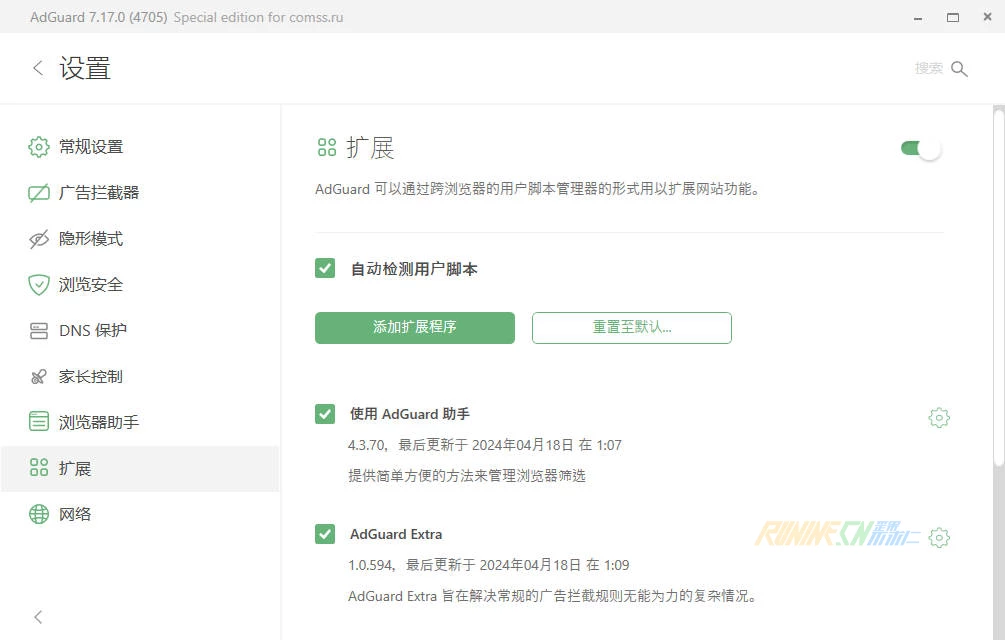Uncheck 自动检测用户脚本 checkbox
This screenshot has width=1005, height=640.
[x=325, y=268]
